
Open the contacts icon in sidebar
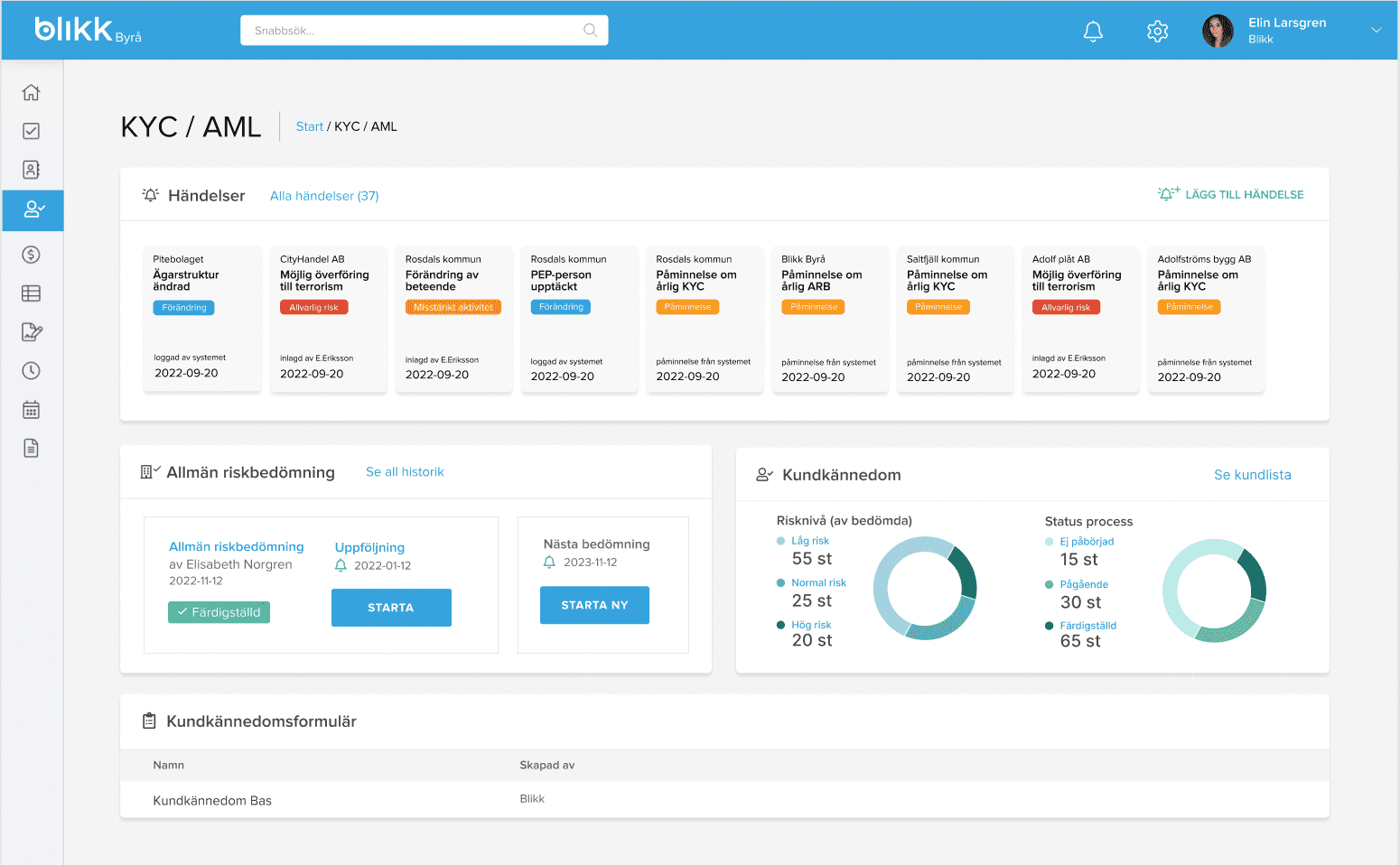pyautogui.click(x=31, y=170)
